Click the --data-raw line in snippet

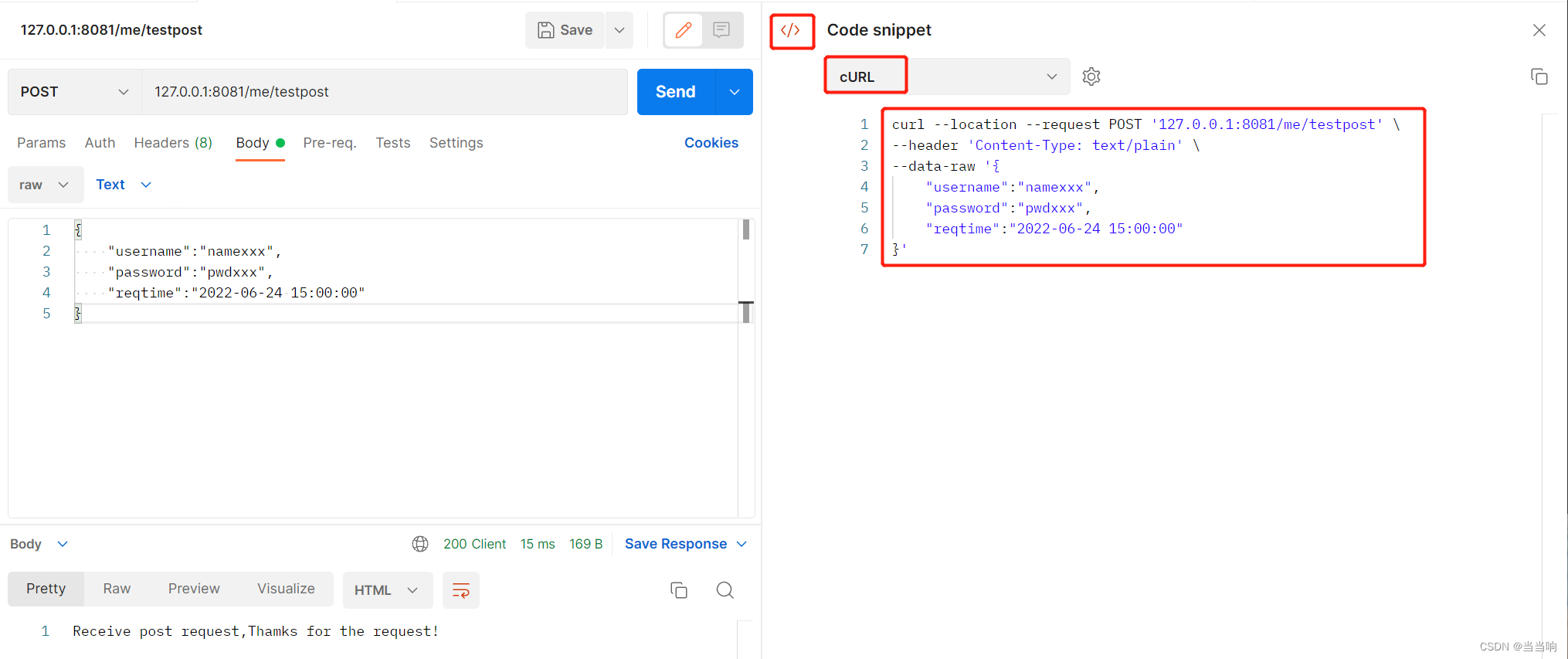pyautogui.click(x=945, y=166)
